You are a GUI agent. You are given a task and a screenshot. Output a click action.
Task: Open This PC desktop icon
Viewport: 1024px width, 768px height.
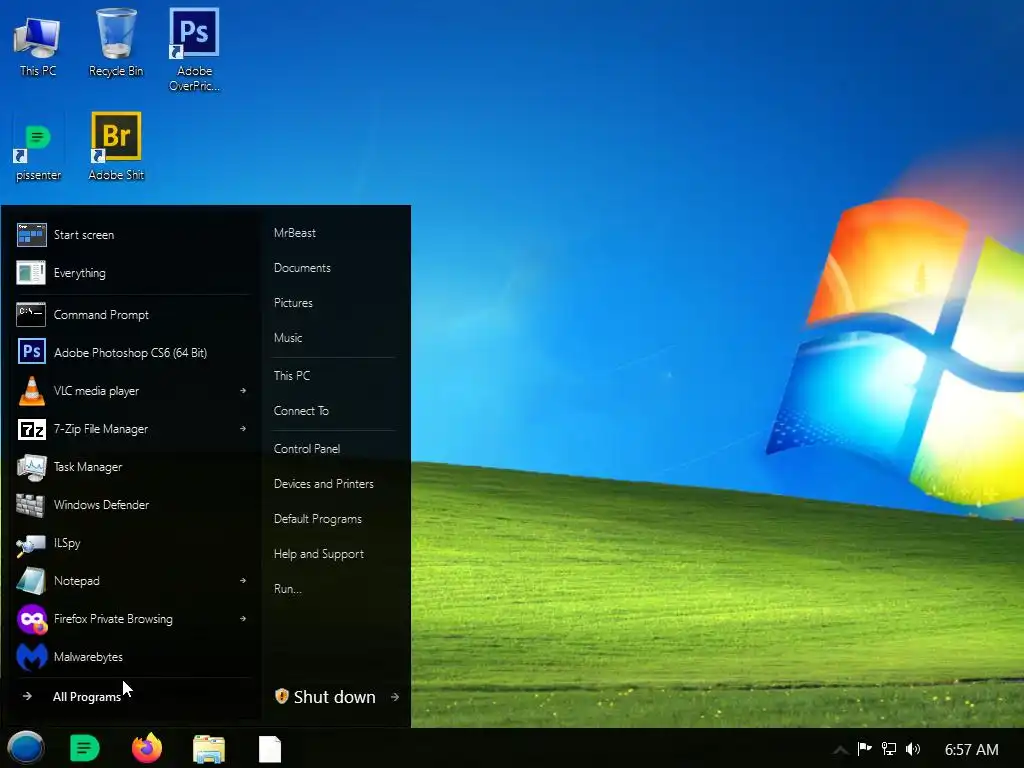[37, 44]
